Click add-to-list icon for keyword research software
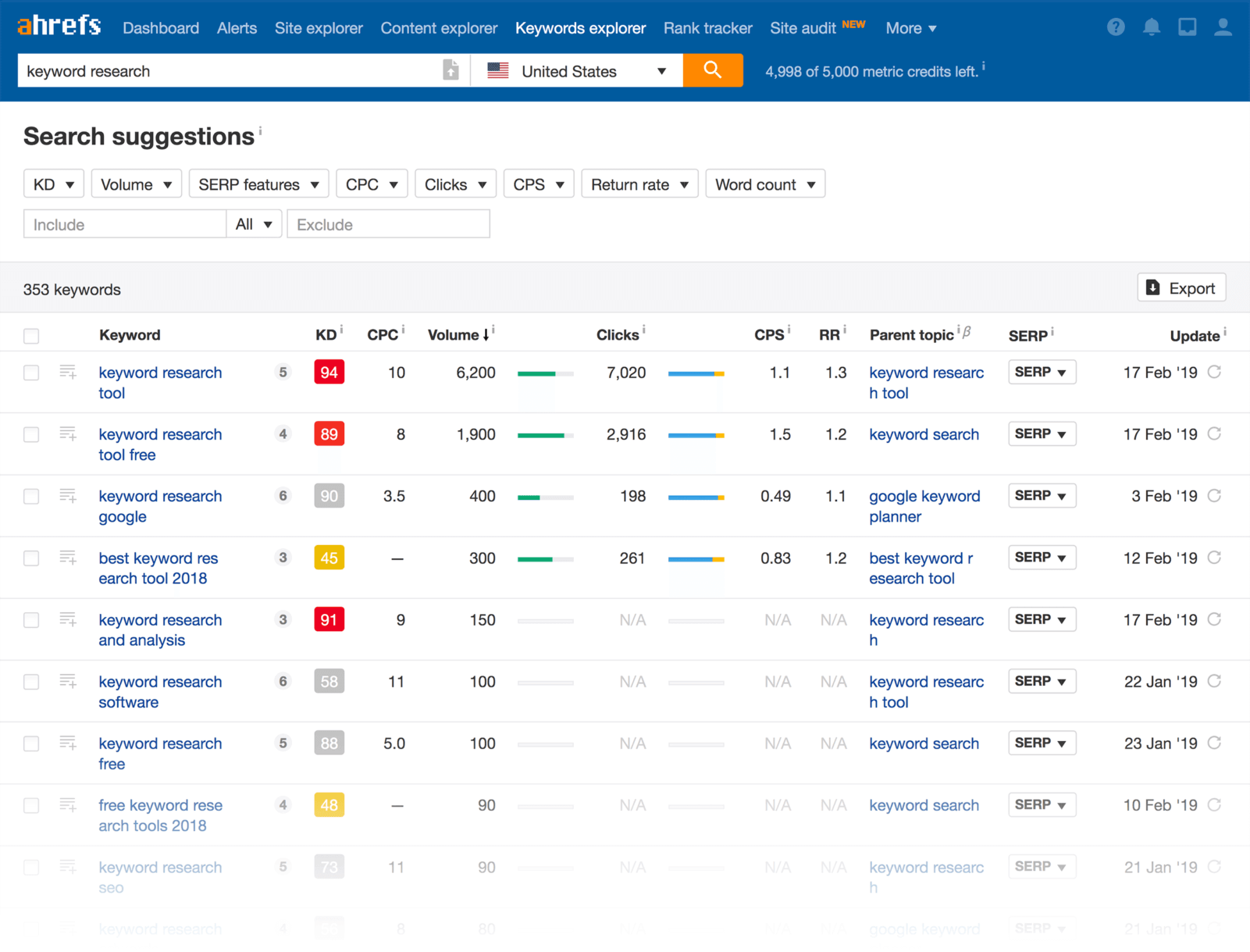 [68, 681]
